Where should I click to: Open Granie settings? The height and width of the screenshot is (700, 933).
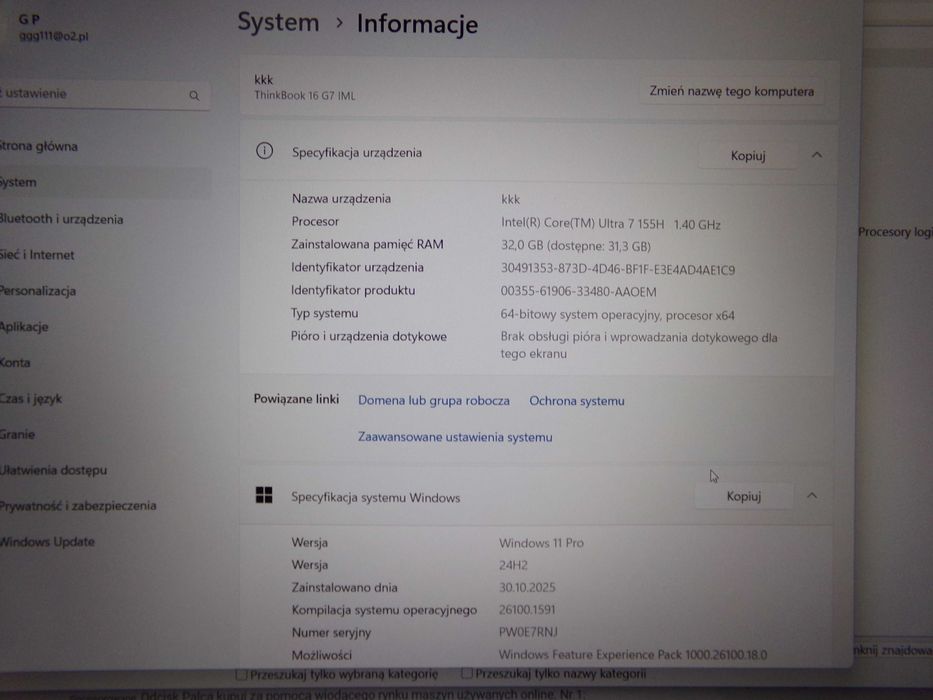coord(104,435)
